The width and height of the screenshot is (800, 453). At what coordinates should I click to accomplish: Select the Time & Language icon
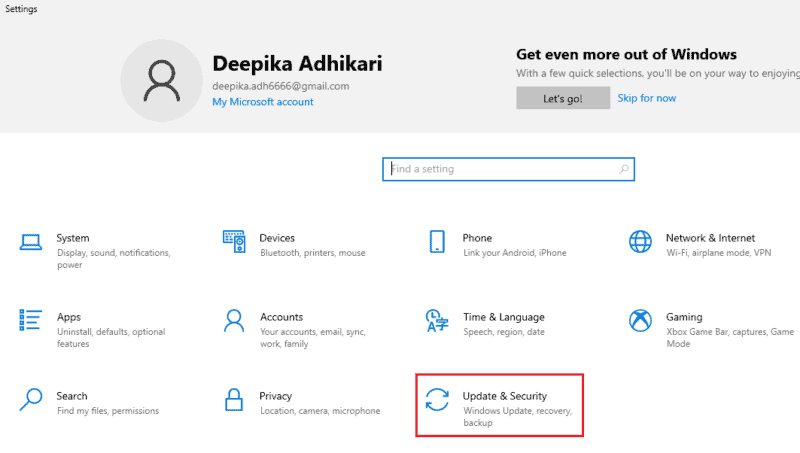[x=437, y=320]
